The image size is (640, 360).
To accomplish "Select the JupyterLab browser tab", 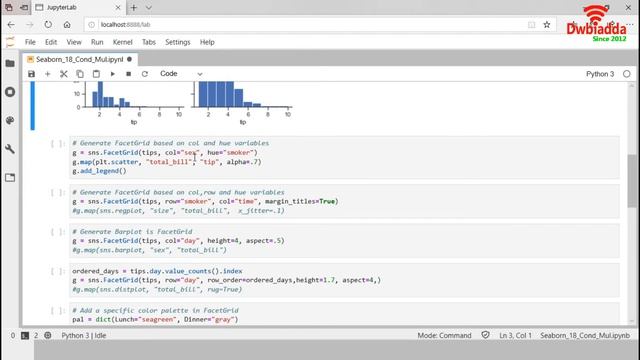I will [x=78, y=7].
